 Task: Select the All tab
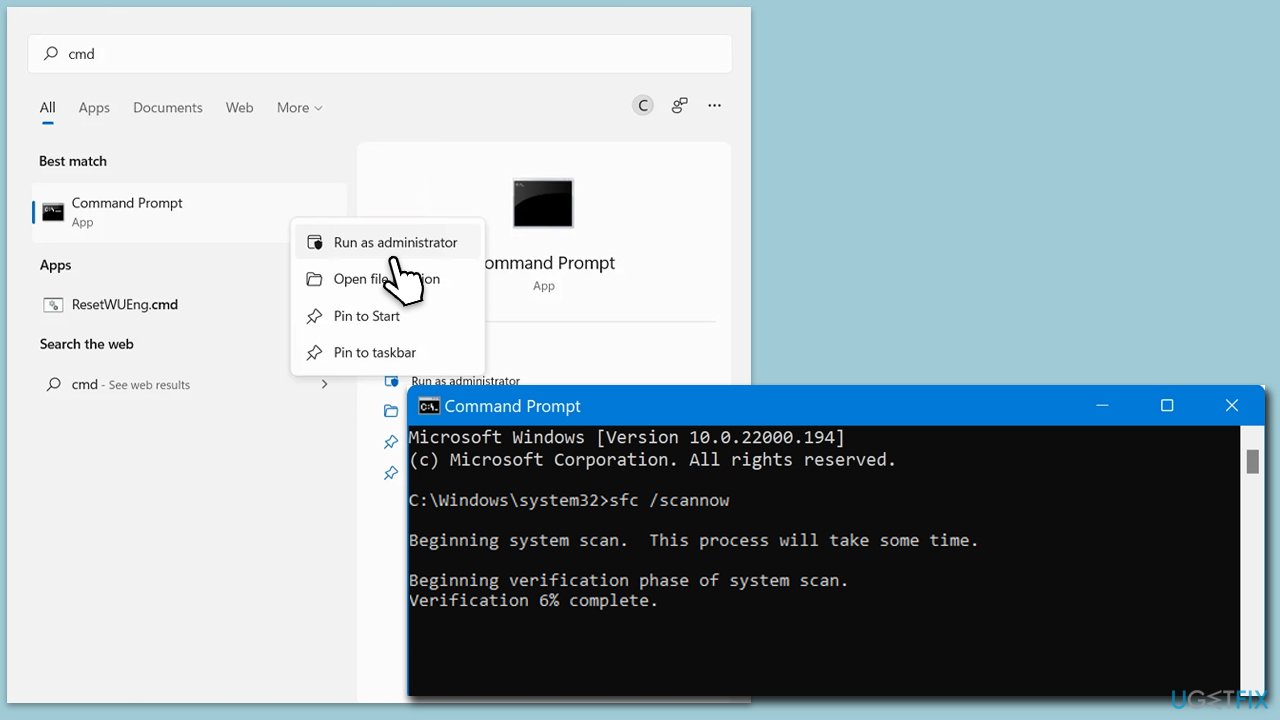point(47,108)
